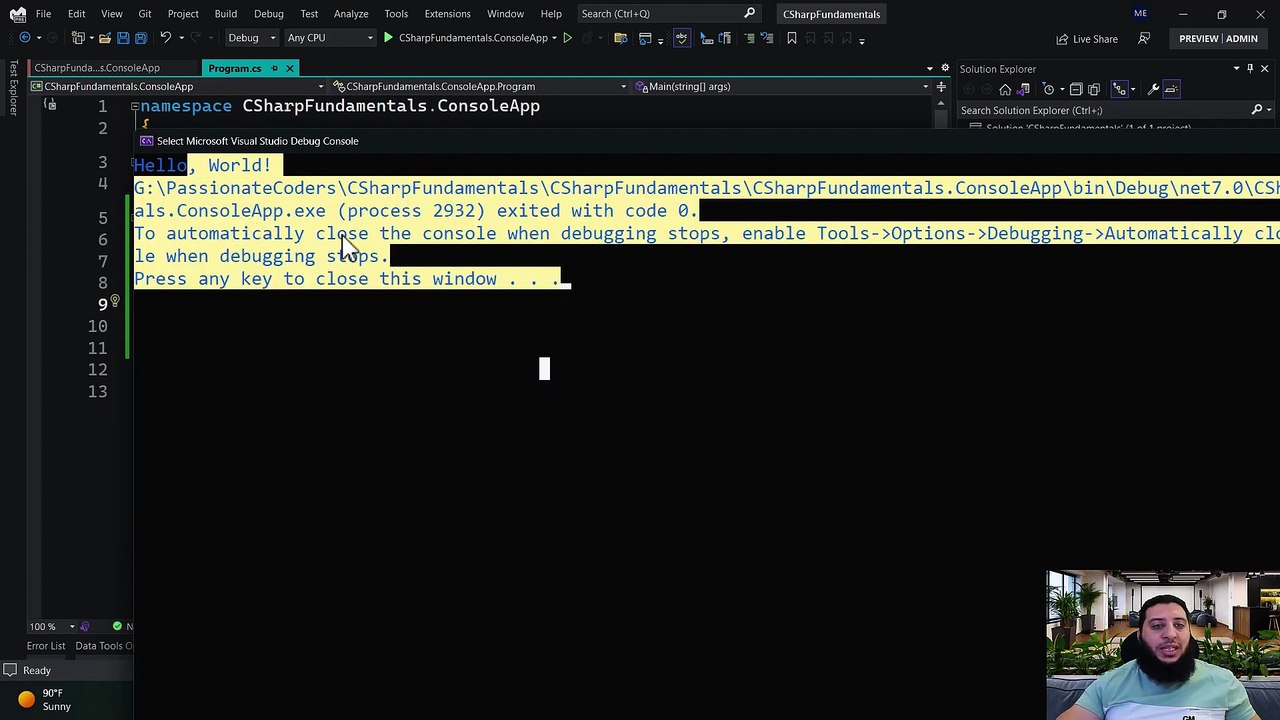1280x720 pixels.
Task: Expand the startup project dropdown arrow
Action: (x=554, y=38)
